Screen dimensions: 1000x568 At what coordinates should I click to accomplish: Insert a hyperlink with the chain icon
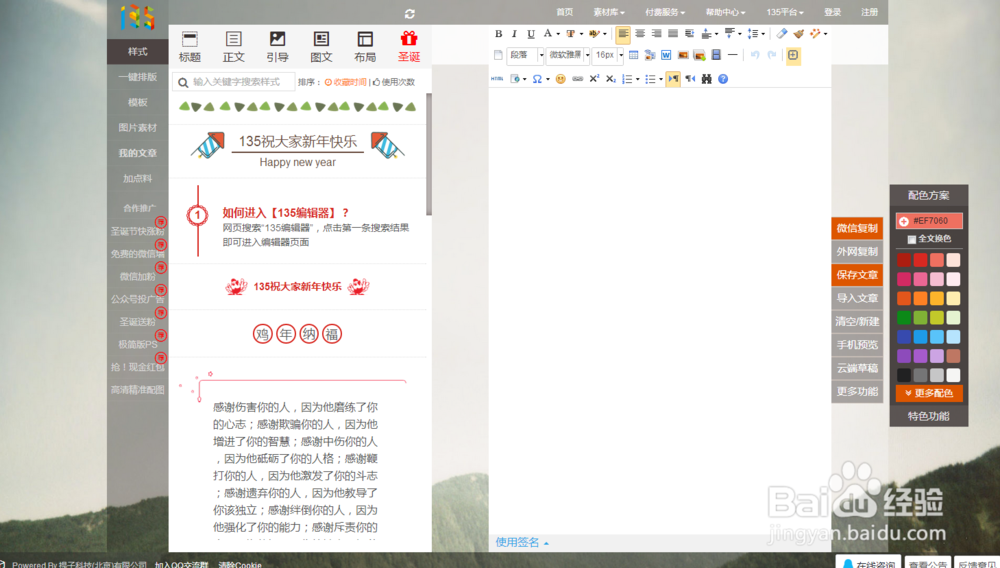click(577, 79)
